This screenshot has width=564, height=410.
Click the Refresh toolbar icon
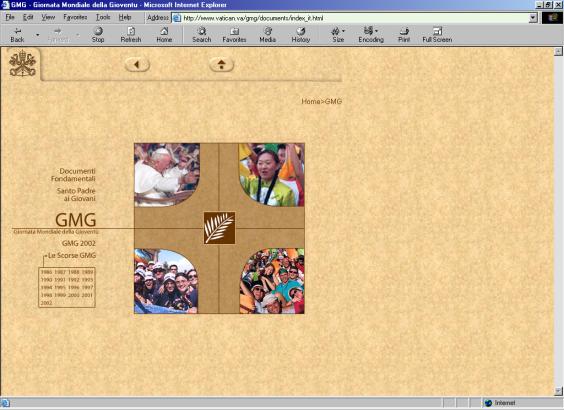coord(131,31)
